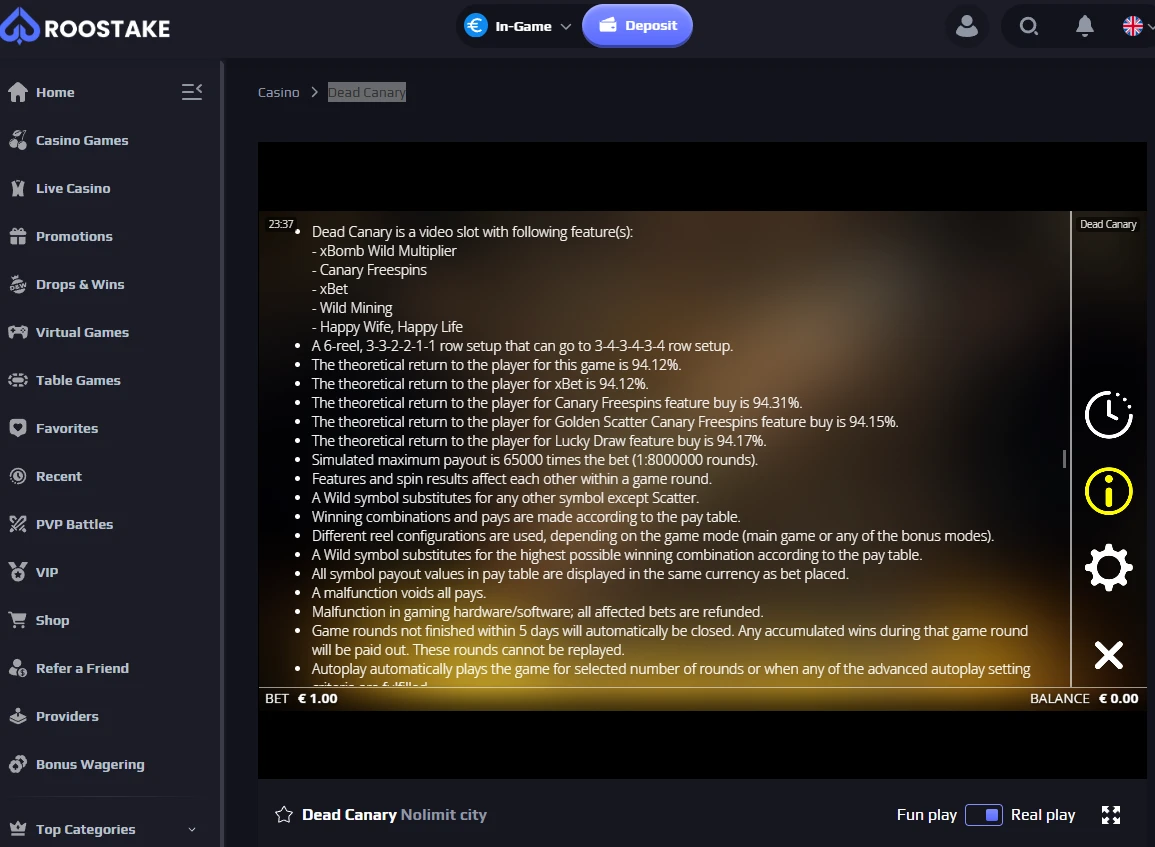Open Live Casino menu label

pos(73,189)
